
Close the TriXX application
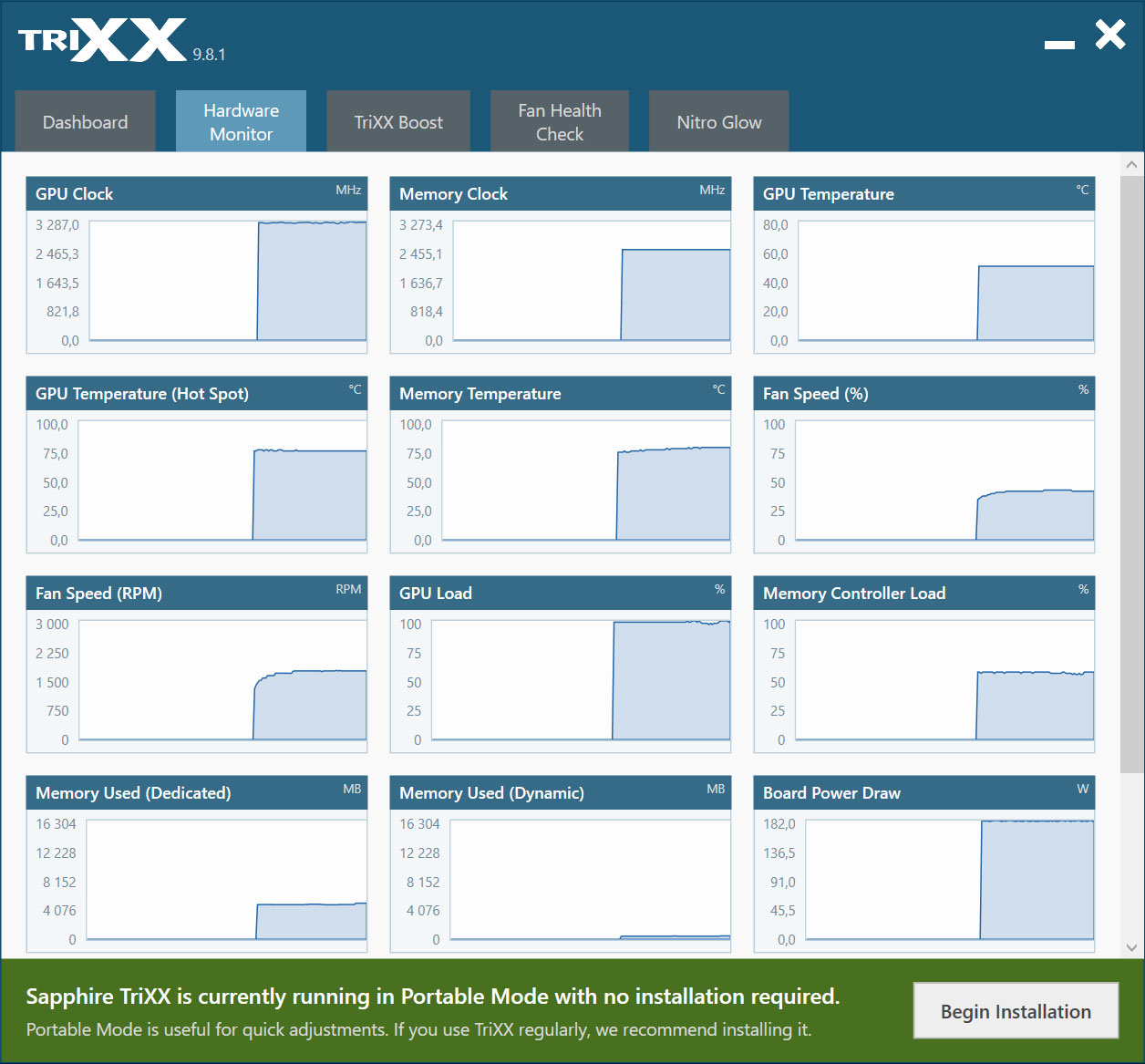pyautogui.click(x=1110, y=36)
